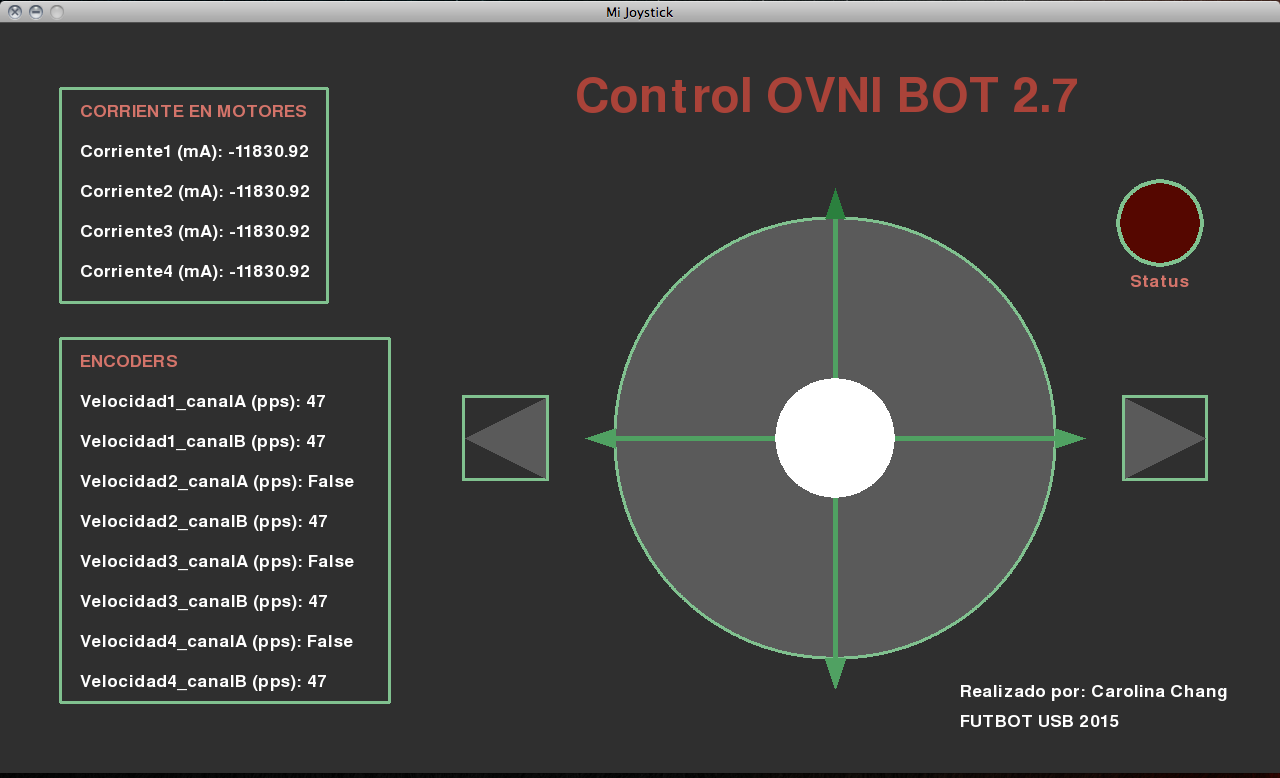Click the Control OVNI BOT 2.7 title
This screenshot has height=778, width=1280.
pos(827,97)
